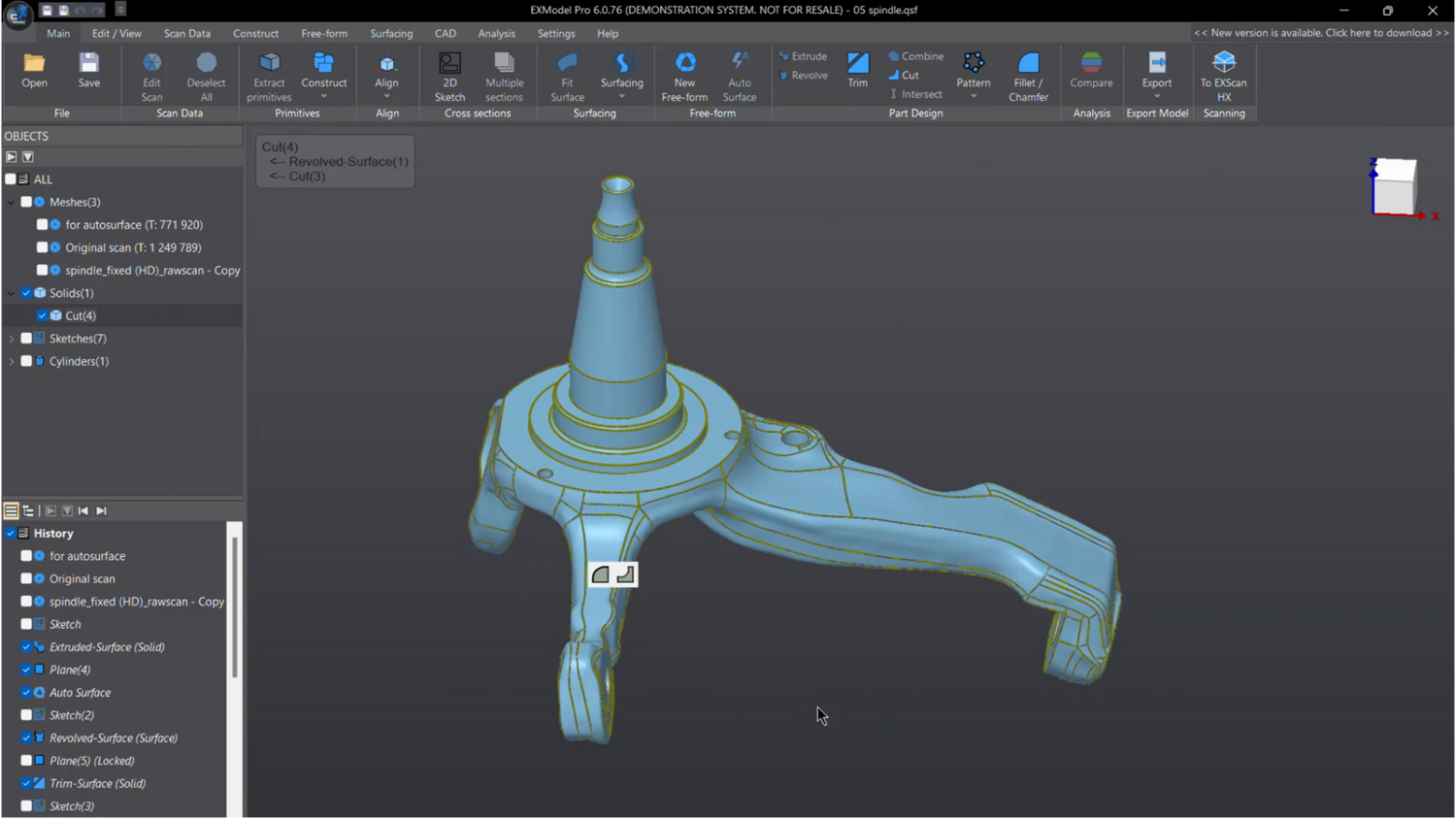Toggle the Original scan mesh checkbox
Image resolution: width=1456 pixels, height=819 pixels.
pos(42,247)
